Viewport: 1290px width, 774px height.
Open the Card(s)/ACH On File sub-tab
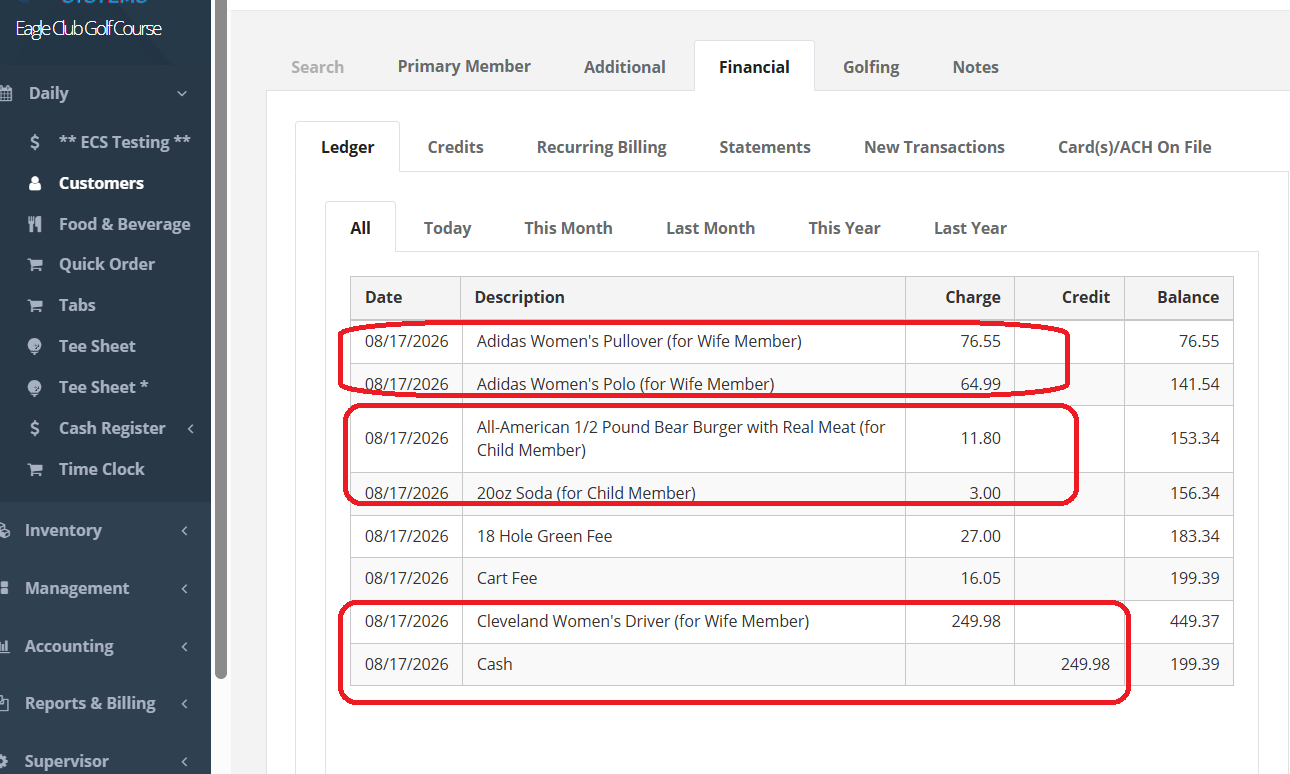tap(1134, 147)
